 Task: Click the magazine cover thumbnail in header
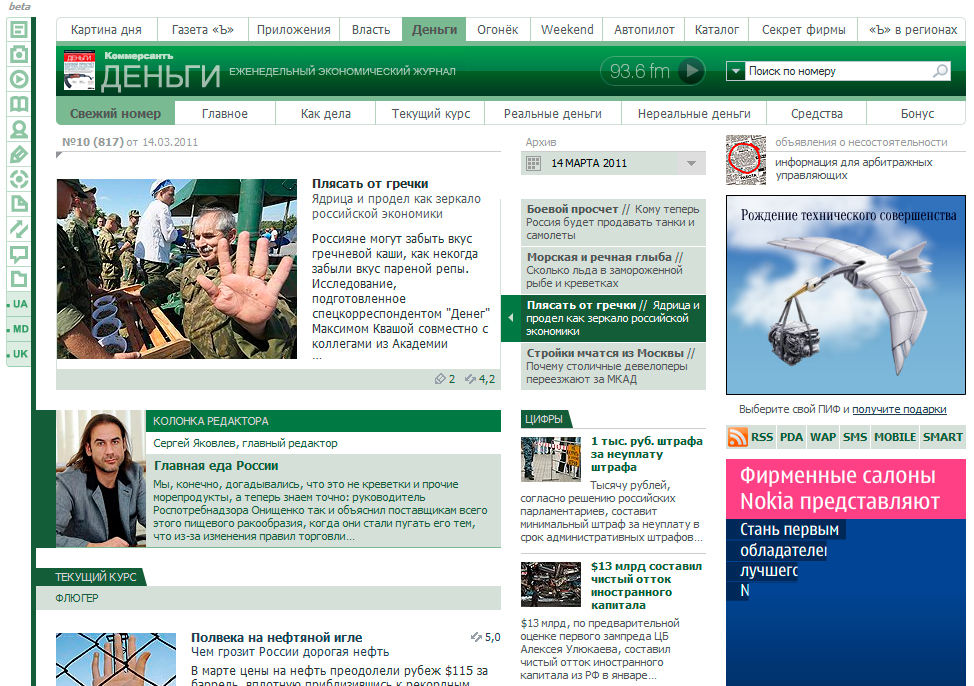(79, 71)
